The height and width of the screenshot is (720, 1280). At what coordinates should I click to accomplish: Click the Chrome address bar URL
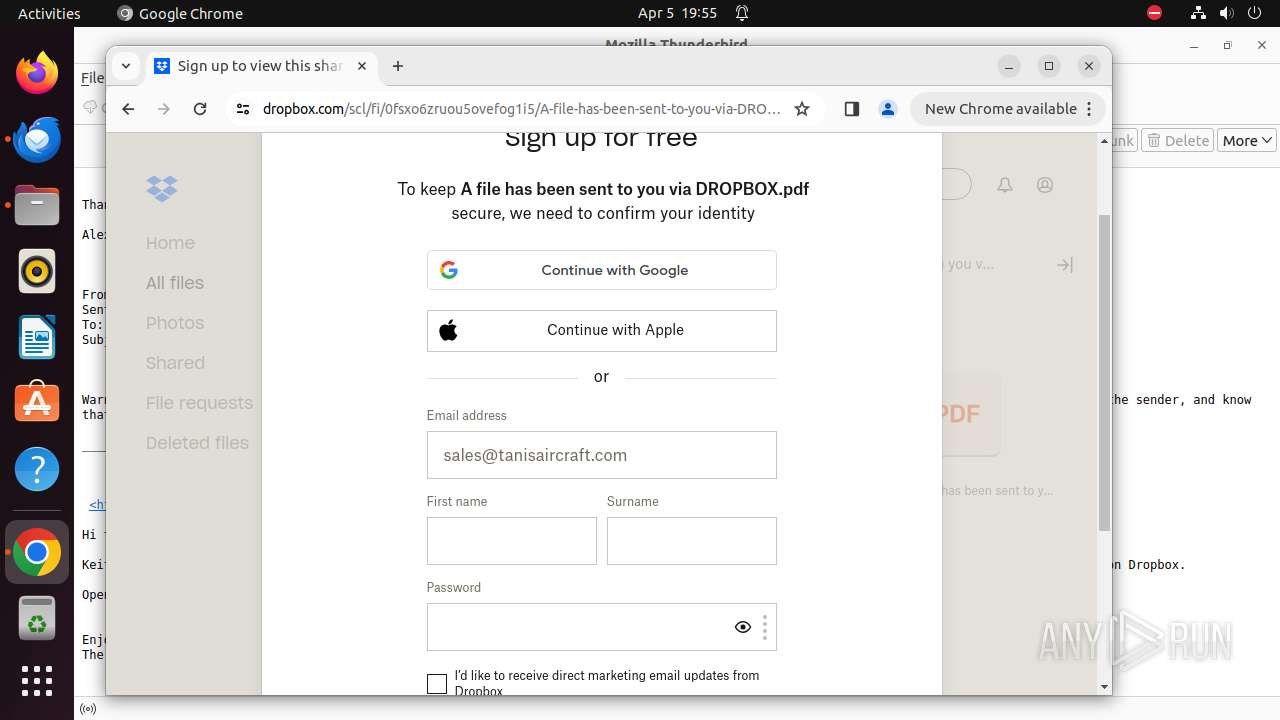[521, 109]
